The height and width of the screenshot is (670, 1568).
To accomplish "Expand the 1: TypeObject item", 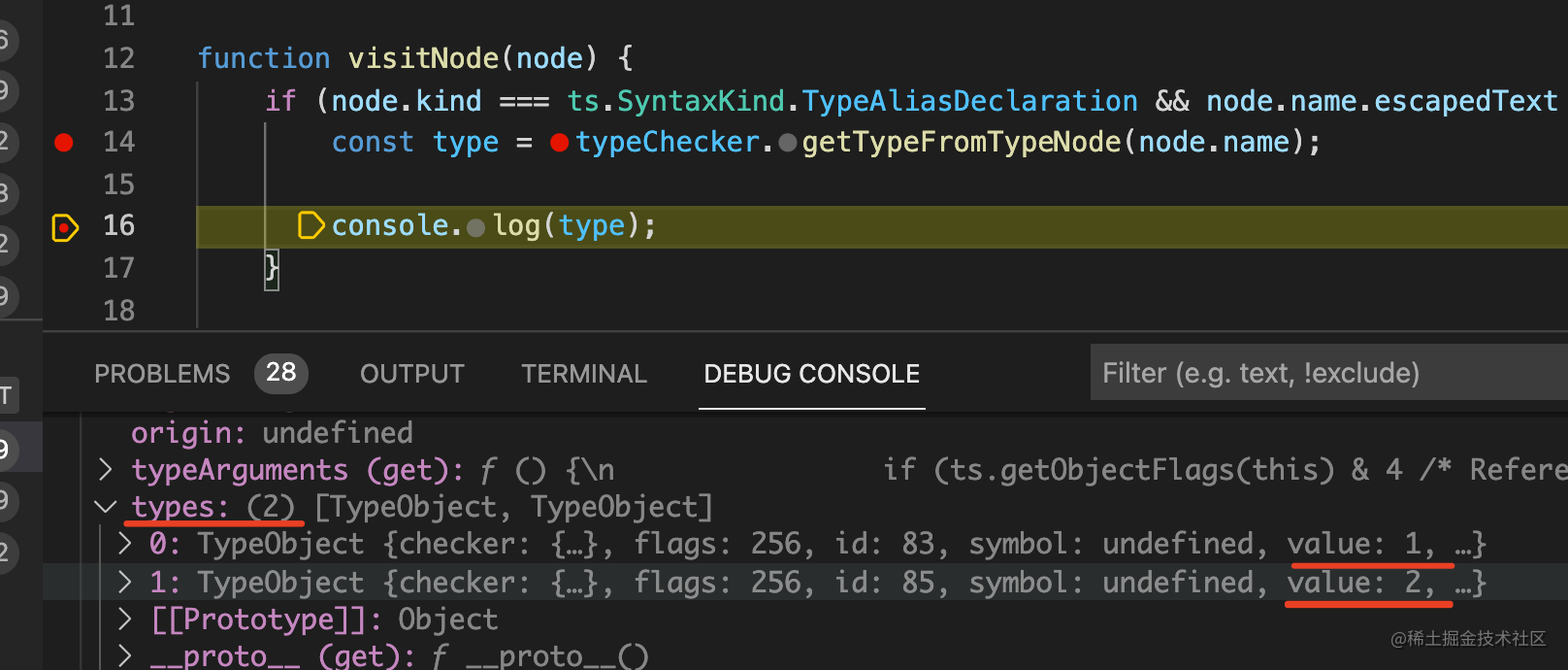I will (x=124, y=582).
